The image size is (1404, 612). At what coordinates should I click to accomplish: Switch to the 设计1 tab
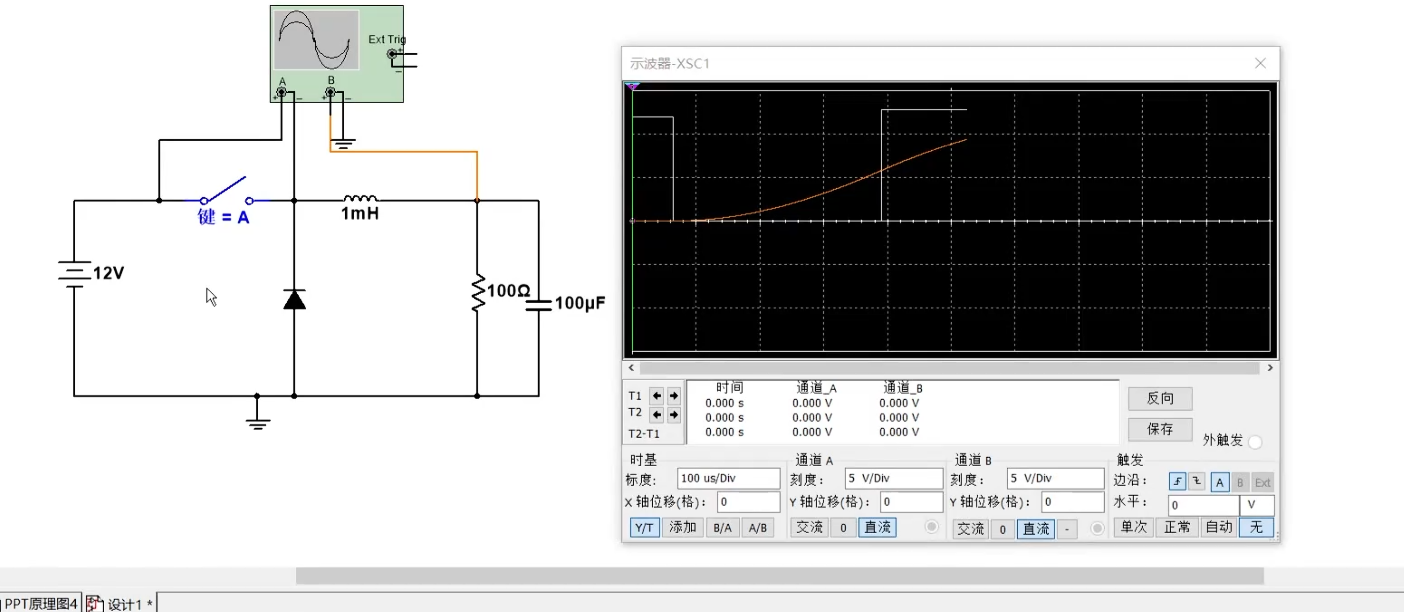click(x=120, y=604)
